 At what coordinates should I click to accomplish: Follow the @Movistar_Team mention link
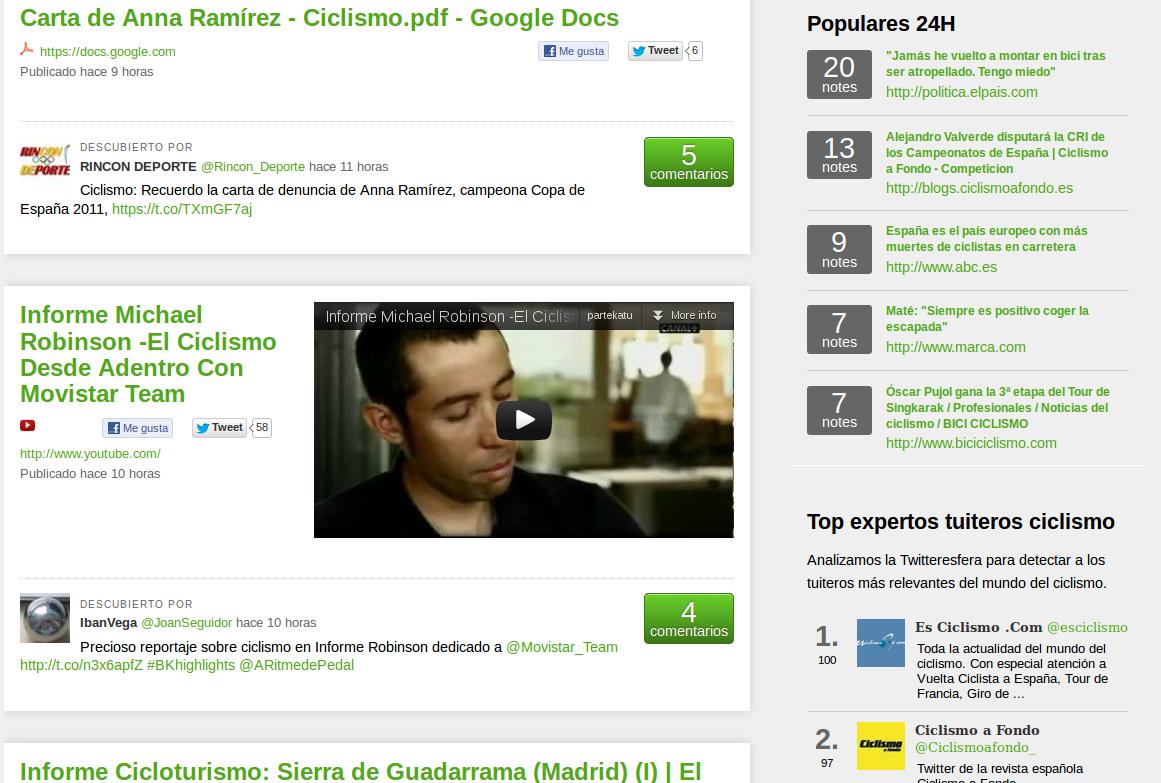click(561, 647)
